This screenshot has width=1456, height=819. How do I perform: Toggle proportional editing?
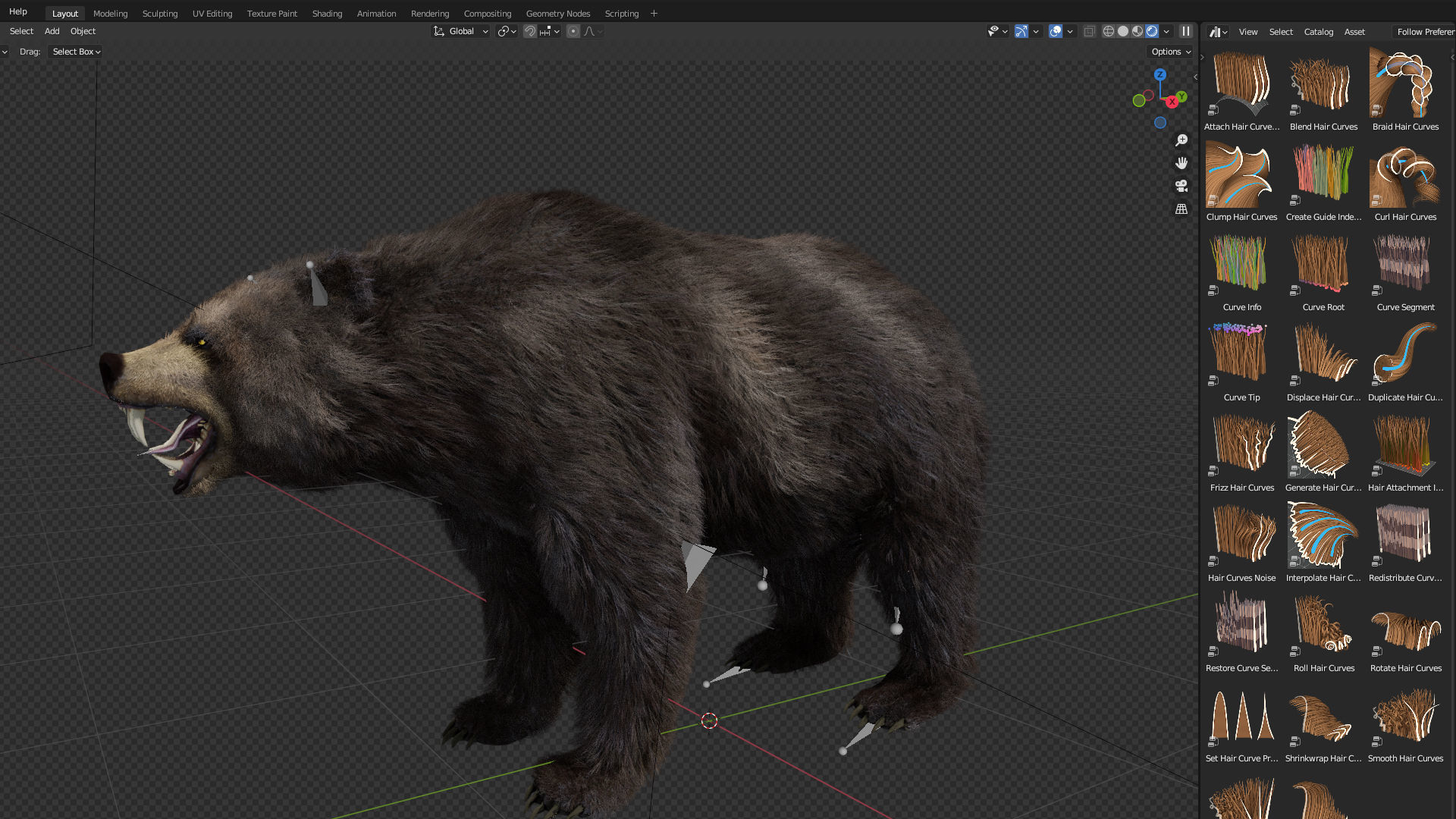coord(573,31)
